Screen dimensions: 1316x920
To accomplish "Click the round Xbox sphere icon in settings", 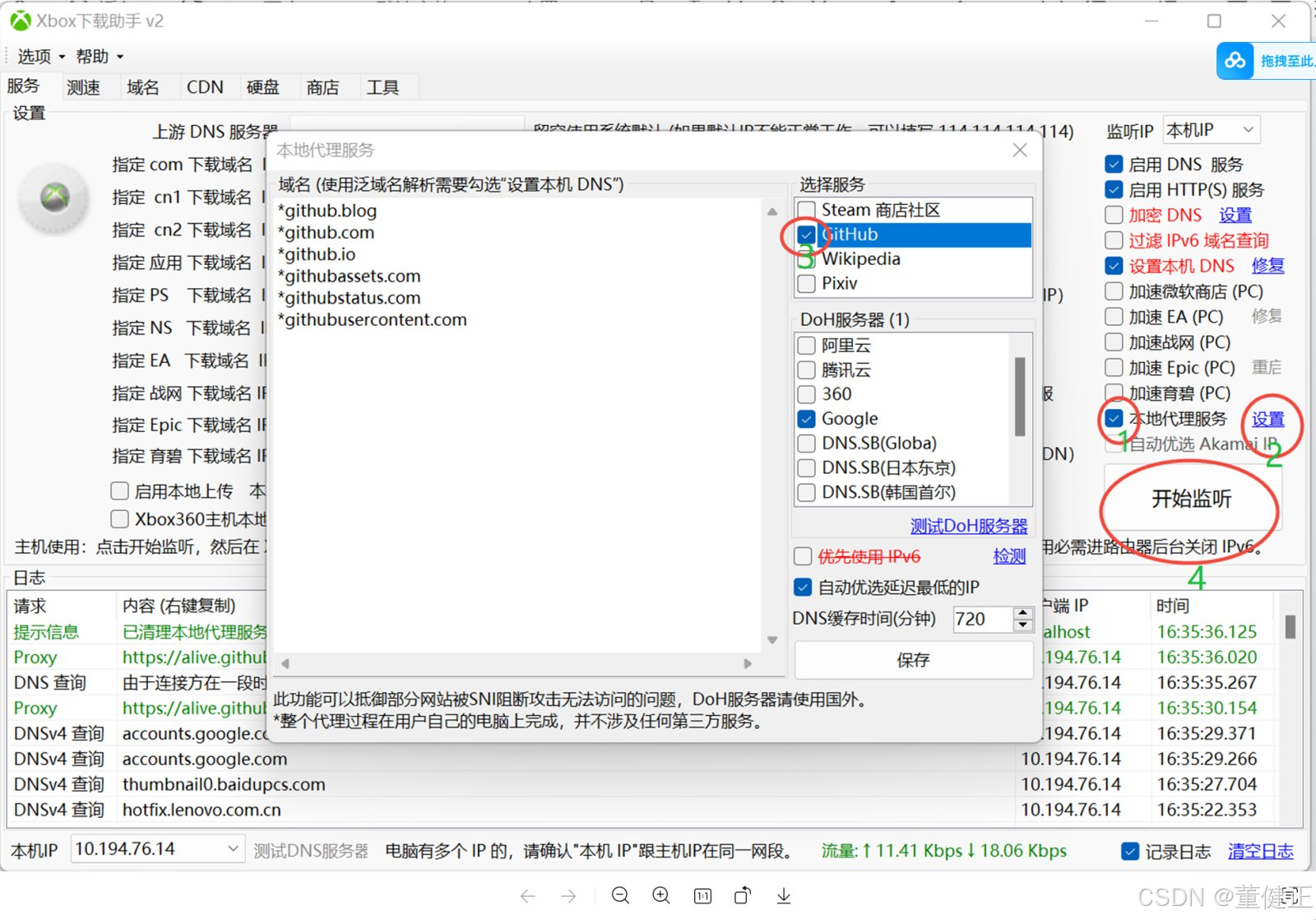I will pyautogui.click(x=55, y=197).
